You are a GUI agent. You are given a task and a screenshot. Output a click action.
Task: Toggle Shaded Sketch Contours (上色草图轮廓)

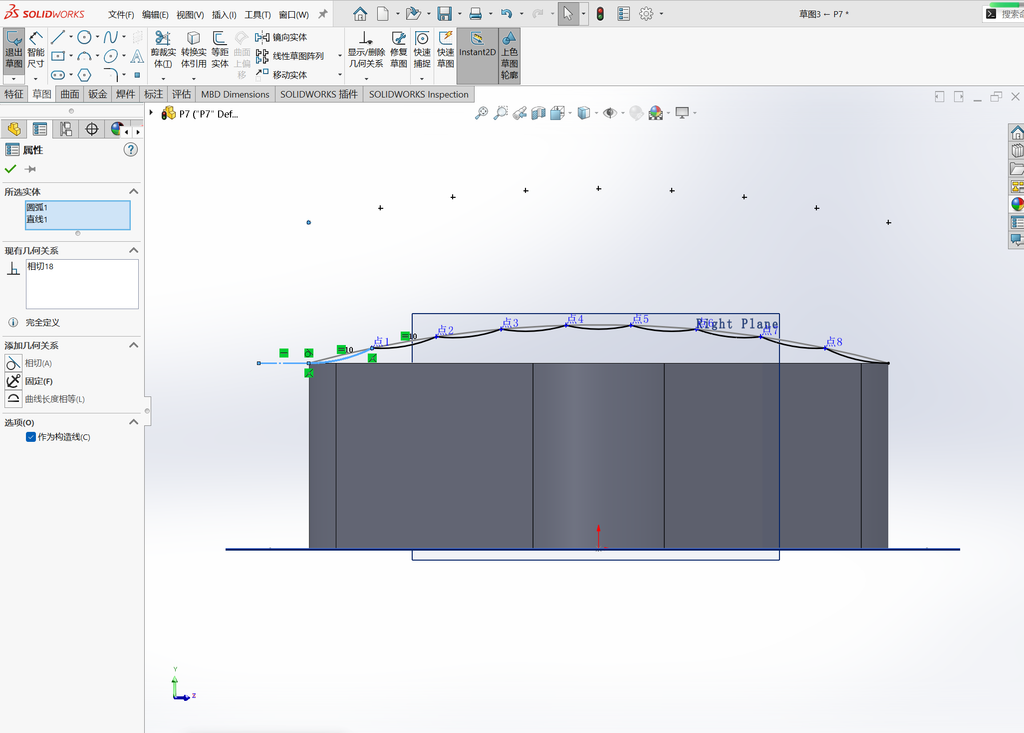coord(509,56)
